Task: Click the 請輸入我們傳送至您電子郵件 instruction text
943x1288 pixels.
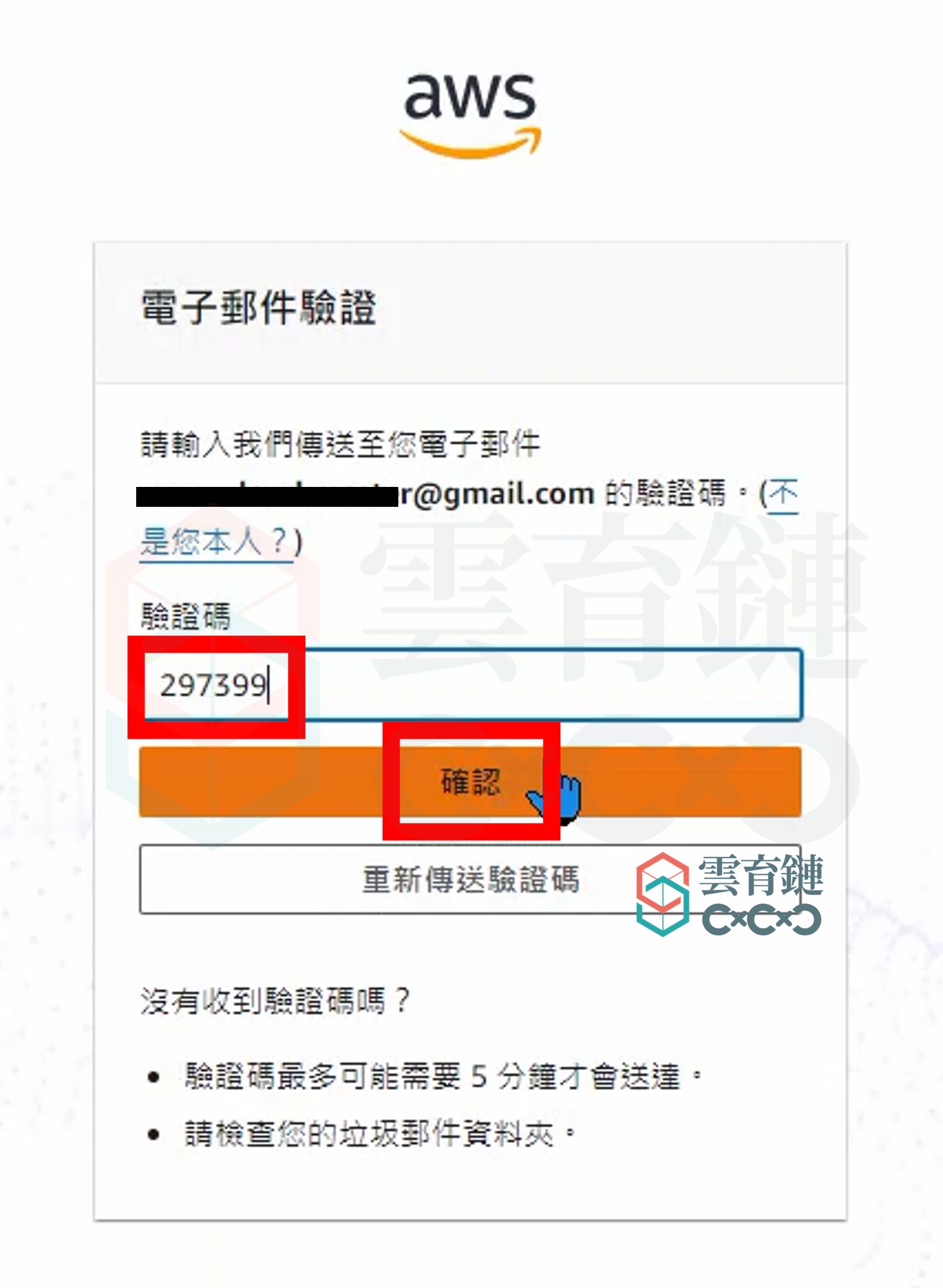Action: coord(340,445)
